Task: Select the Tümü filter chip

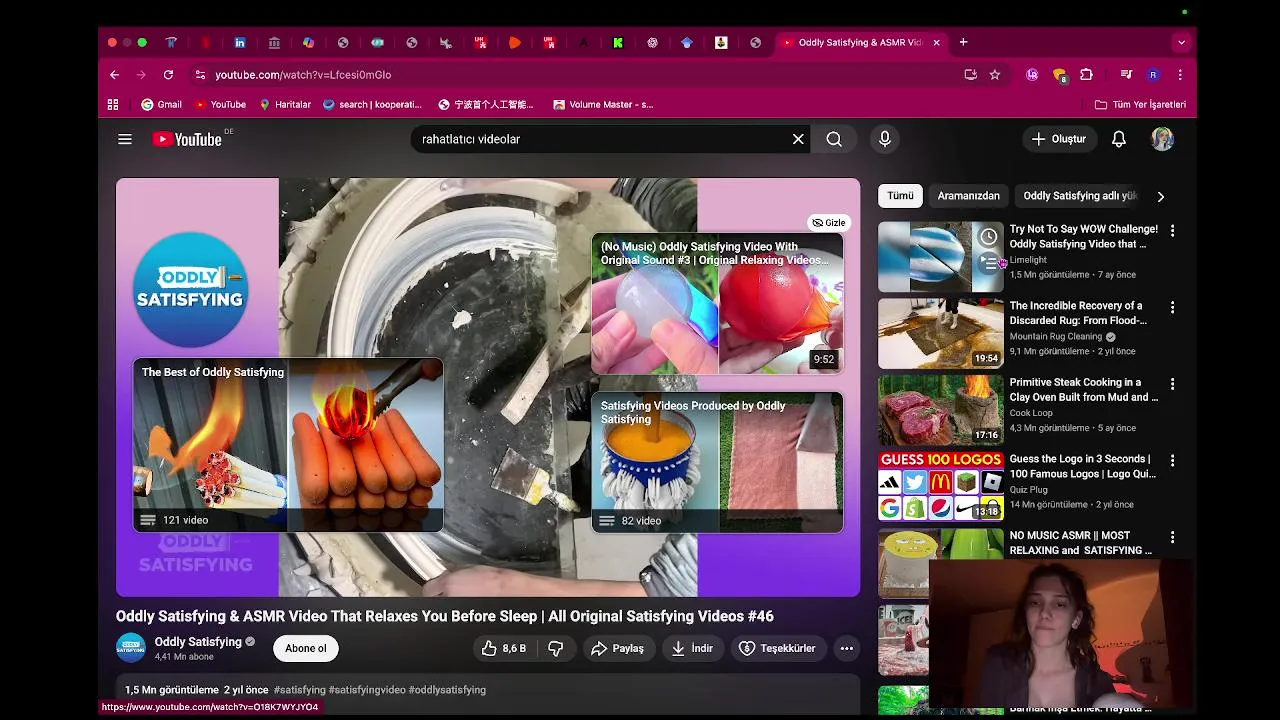Action: click(x=900, y=196)
